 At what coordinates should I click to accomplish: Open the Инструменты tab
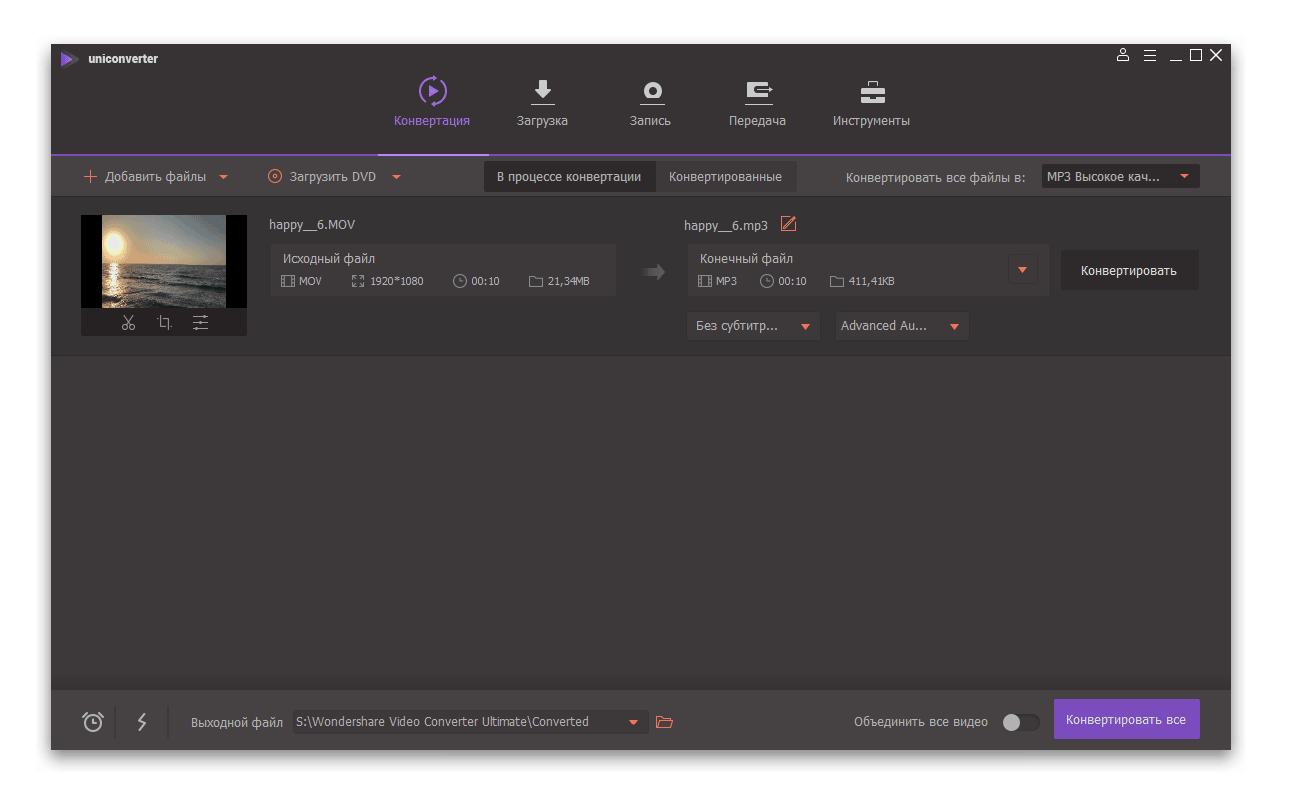pyautogui.click(x=871, y=103)
